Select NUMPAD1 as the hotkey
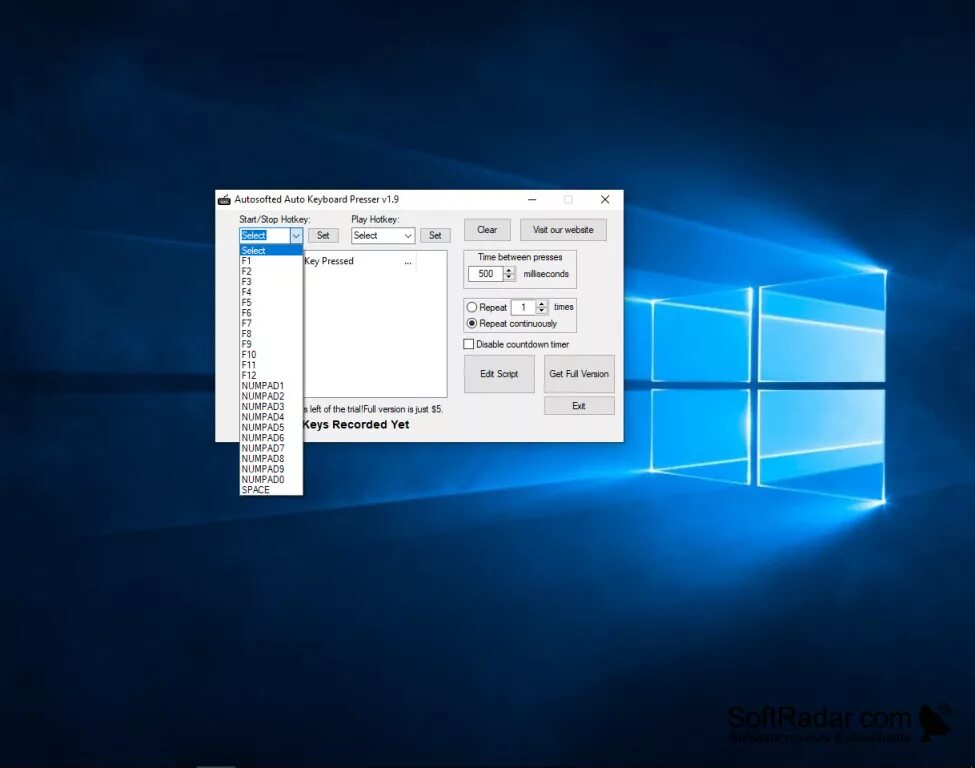This screenshot has height=768, width=975. pos(271,386)
